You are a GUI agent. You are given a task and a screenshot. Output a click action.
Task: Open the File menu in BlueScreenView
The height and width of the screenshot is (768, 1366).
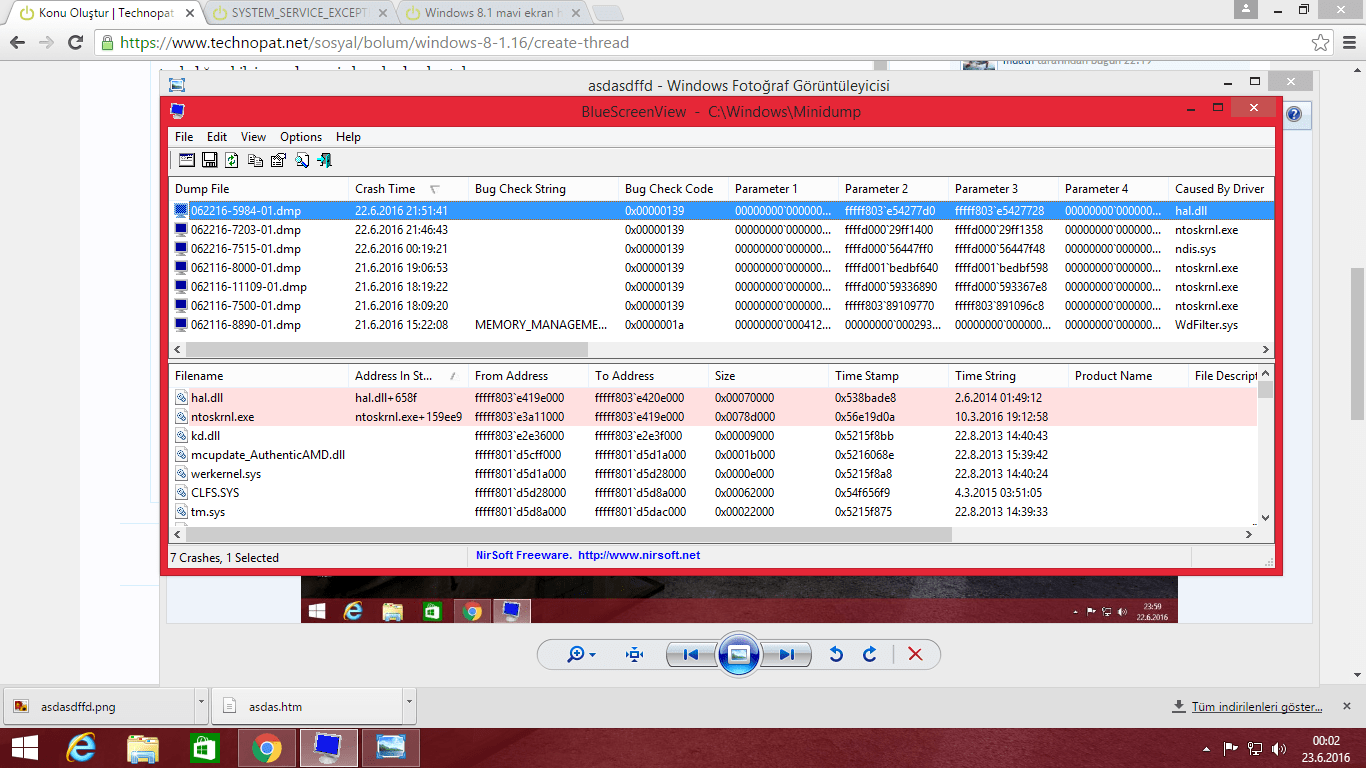pyautogui.click(x=184, y=137)
